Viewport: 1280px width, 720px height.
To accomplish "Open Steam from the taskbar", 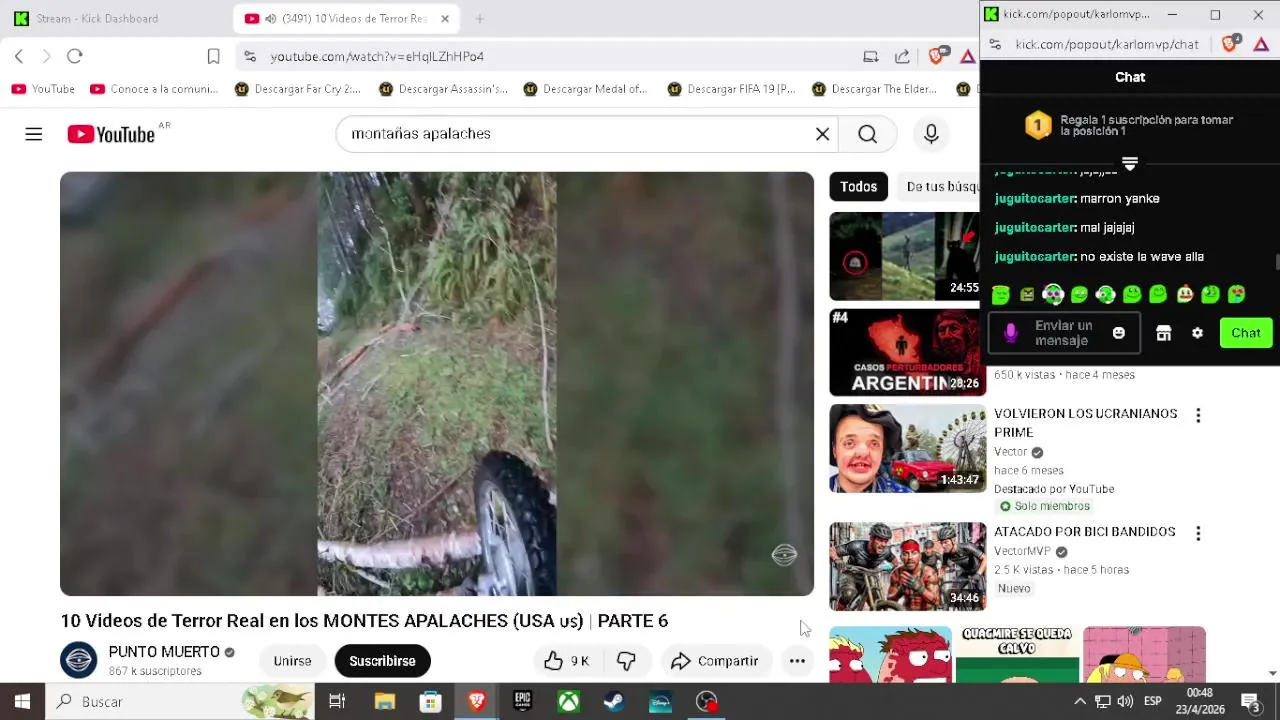I will pos(614,702).
